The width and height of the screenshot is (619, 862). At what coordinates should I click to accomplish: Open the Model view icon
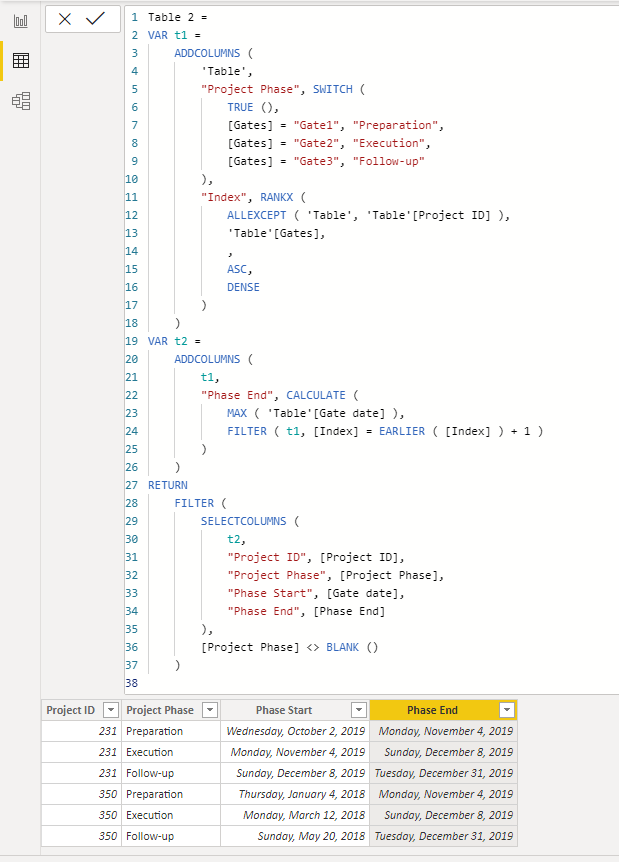pyautogui.click(x=21, y=101)
